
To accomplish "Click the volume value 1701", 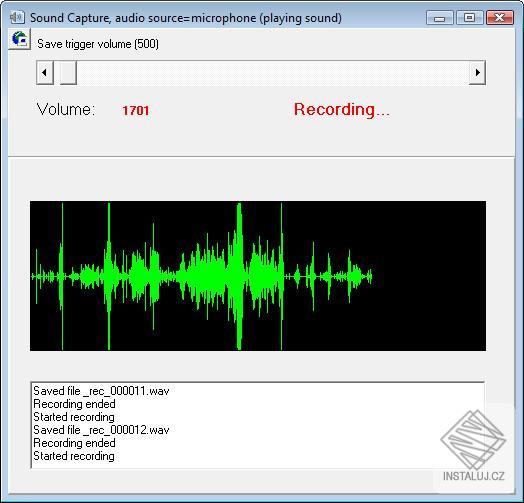I will coord(135,111).
